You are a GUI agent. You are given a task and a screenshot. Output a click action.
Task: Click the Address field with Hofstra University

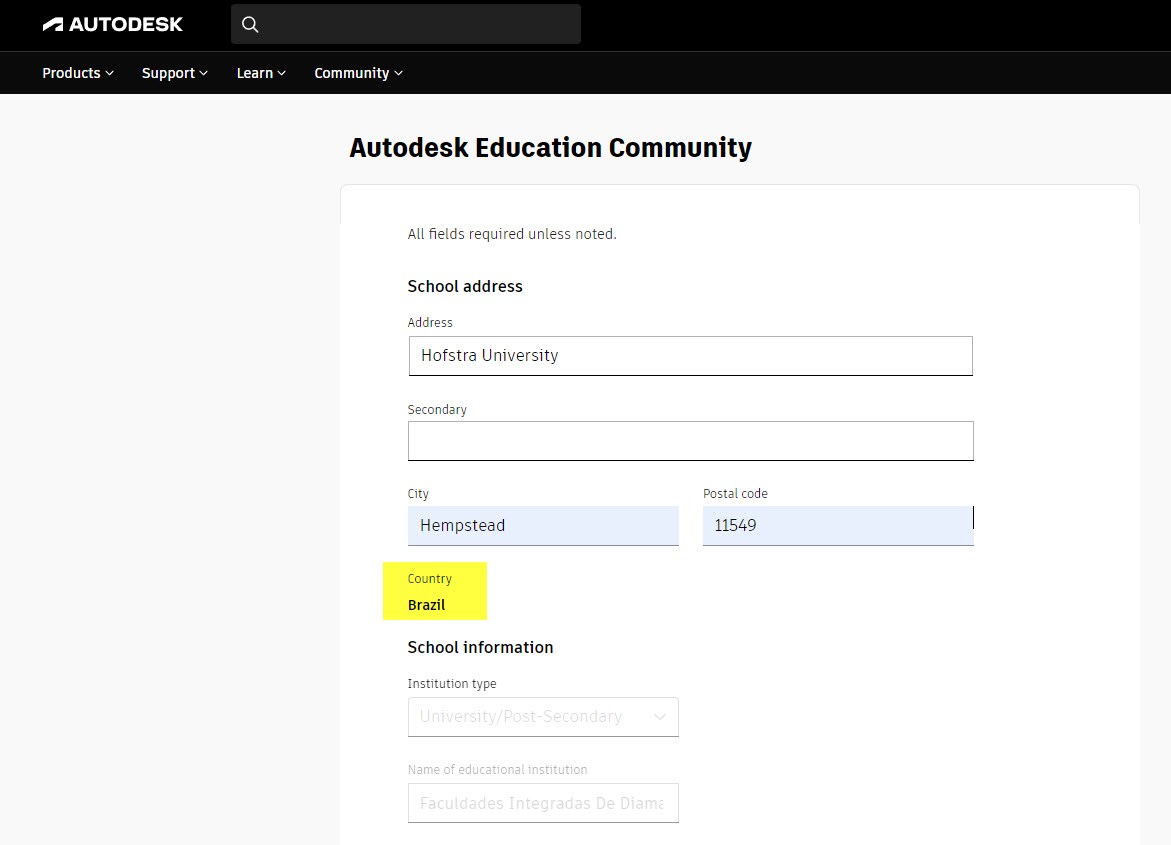tap(690, 356)
